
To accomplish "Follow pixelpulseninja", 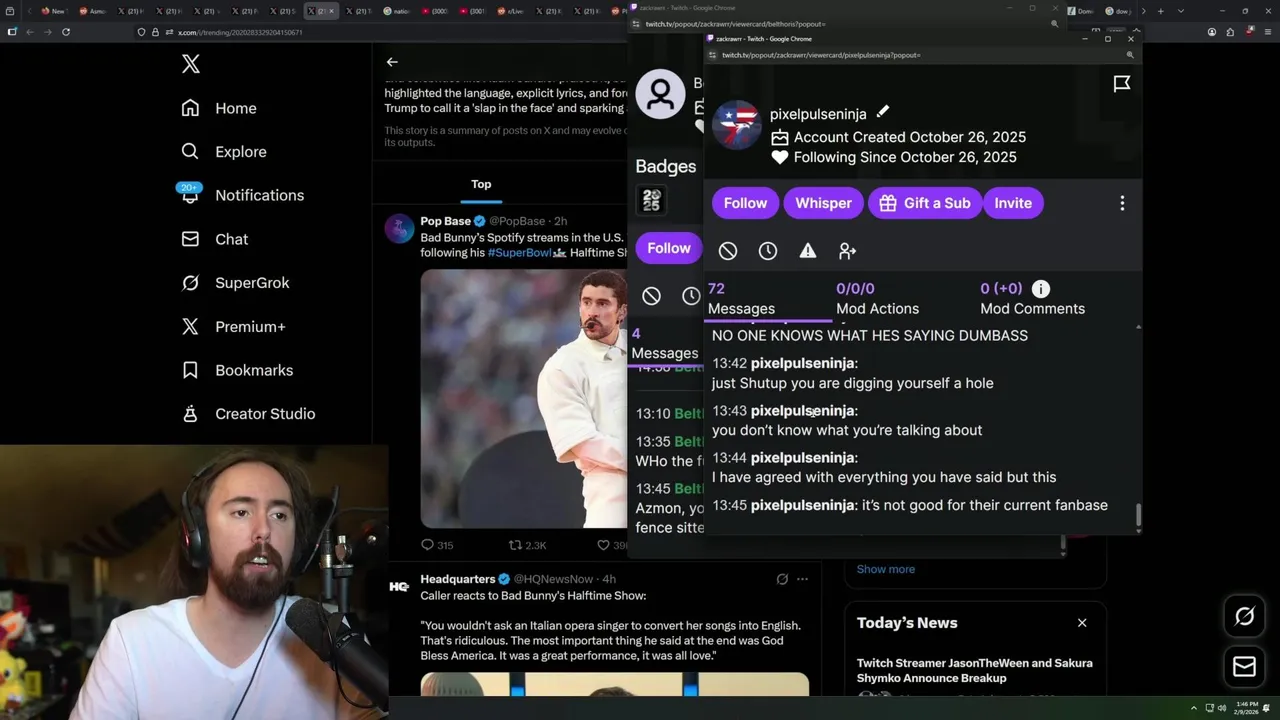I will point(745,203).
